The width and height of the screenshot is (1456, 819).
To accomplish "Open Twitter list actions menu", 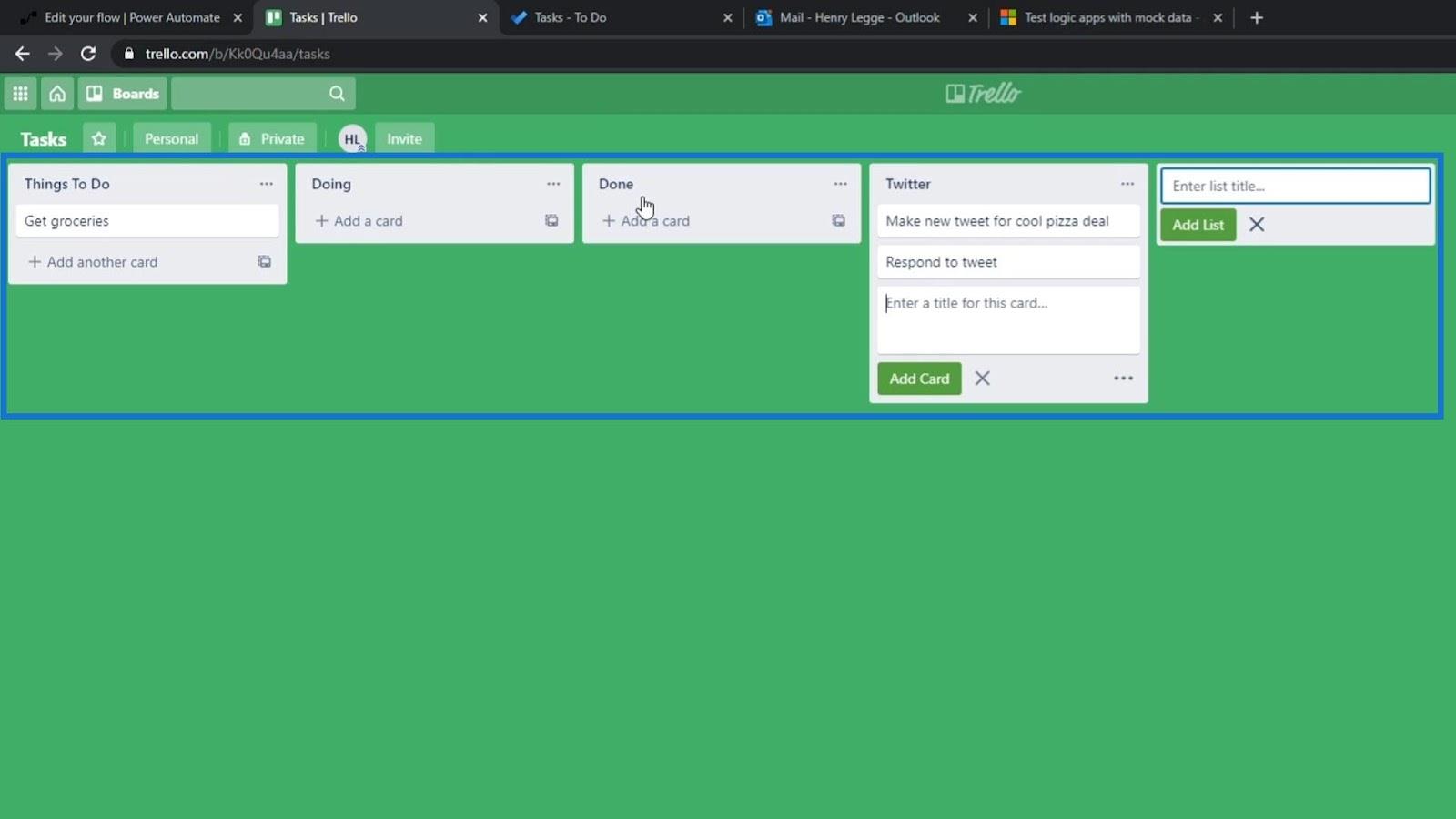I will click(1127, 184).
